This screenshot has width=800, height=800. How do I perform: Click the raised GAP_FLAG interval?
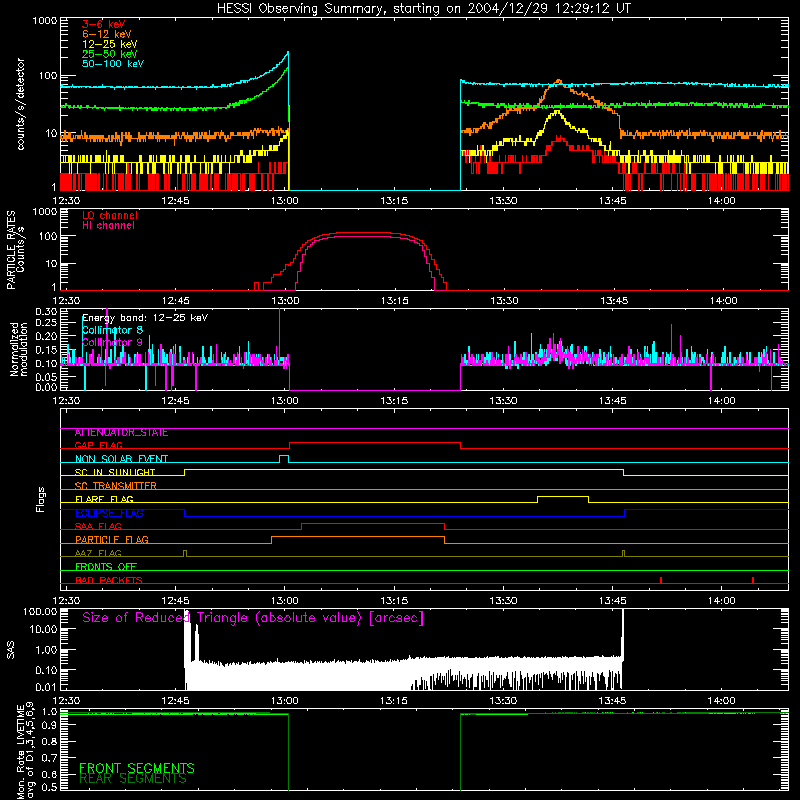pyautogui.click(x=375, y=443)
